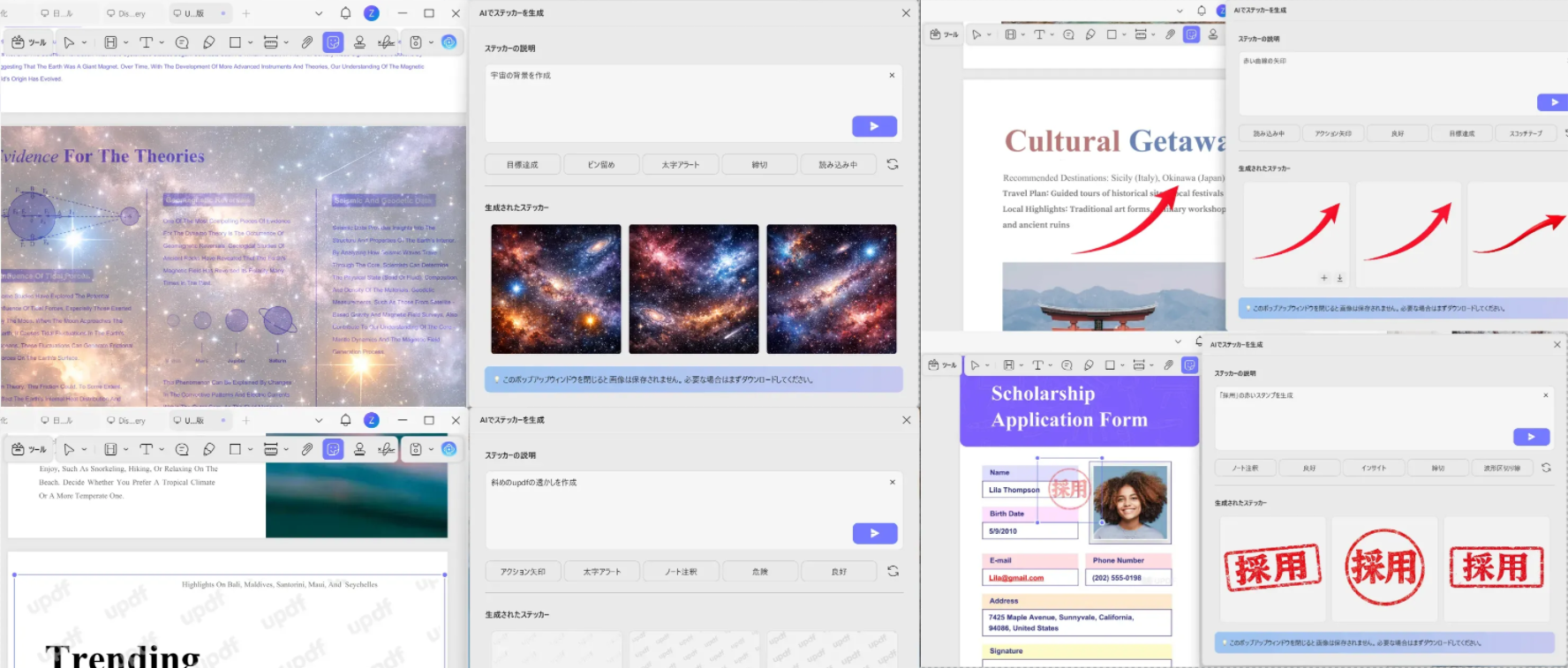Click the save icon in the space-background window toolbar

click(x=416, y=41)
